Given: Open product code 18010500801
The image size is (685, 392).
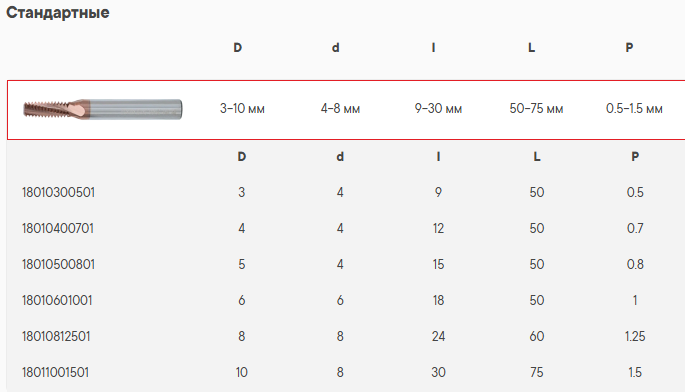Looking at the screenshot, I should [x=59, y=264].
